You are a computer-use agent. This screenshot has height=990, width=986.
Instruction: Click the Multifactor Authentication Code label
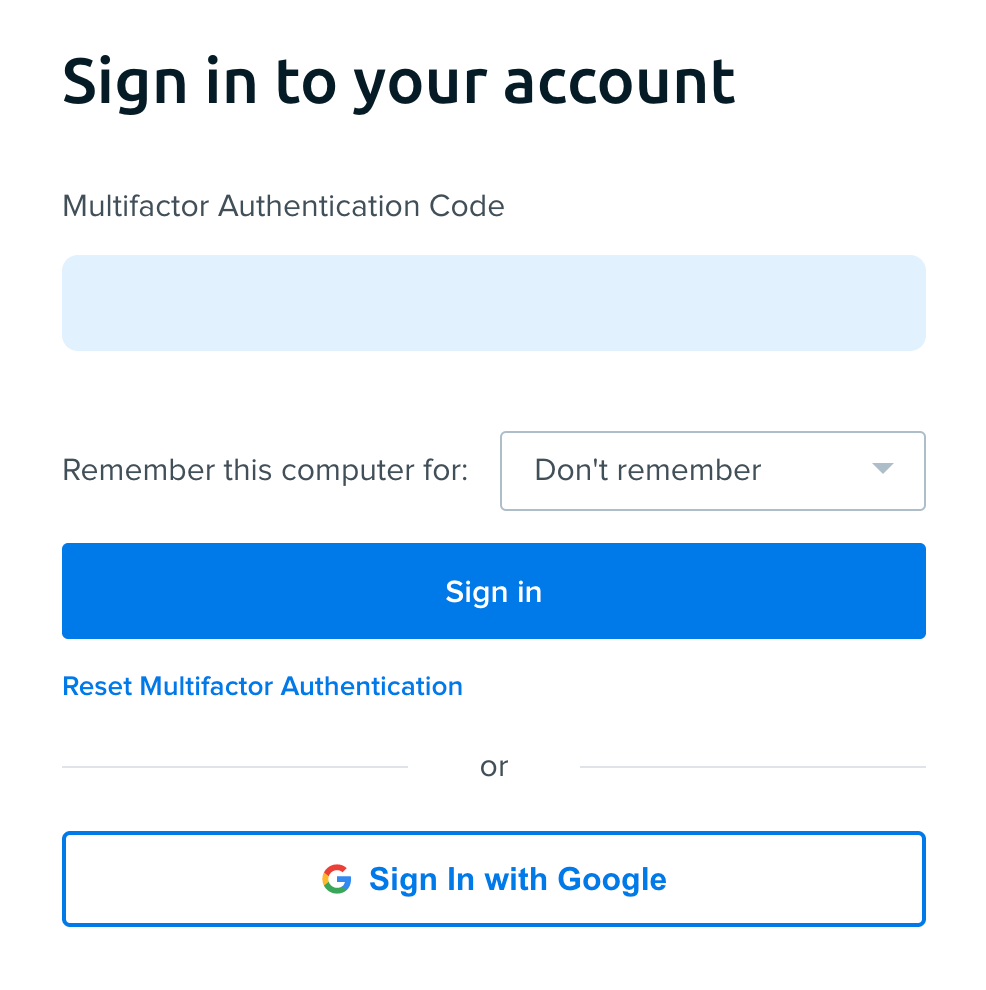click(x=283, y=206)
